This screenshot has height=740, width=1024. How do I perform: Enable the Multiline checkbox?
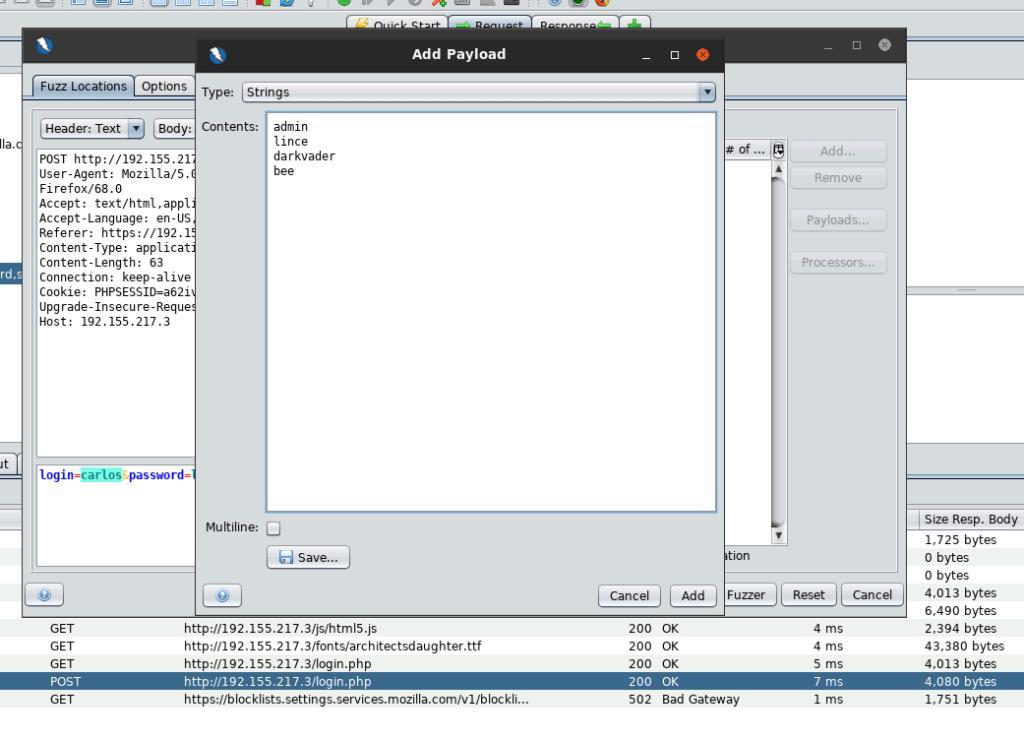click(x=274, y=528)
